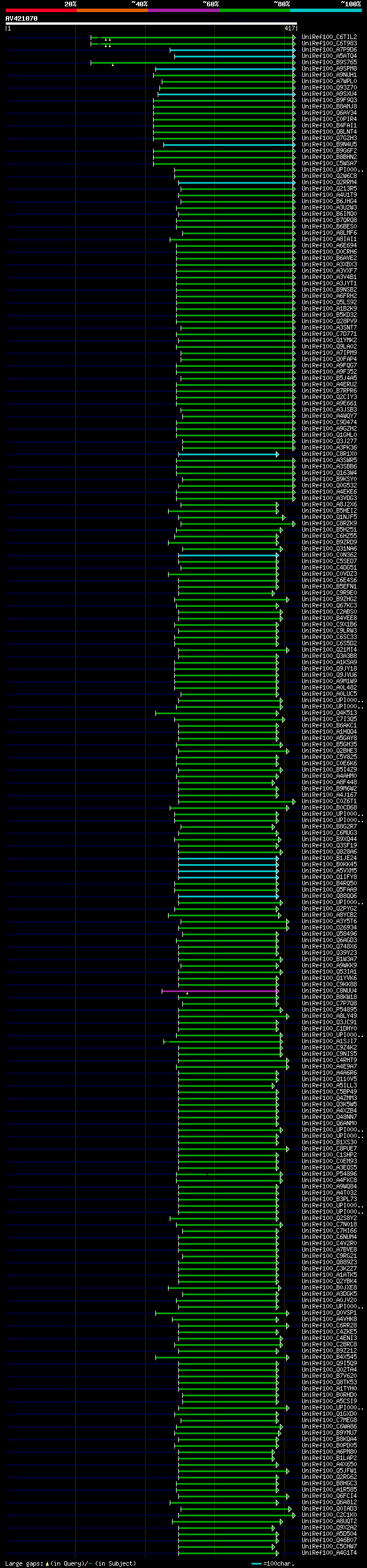Click the red 20% identity legend segment
Screen dimensions: 367x1568
41,10
